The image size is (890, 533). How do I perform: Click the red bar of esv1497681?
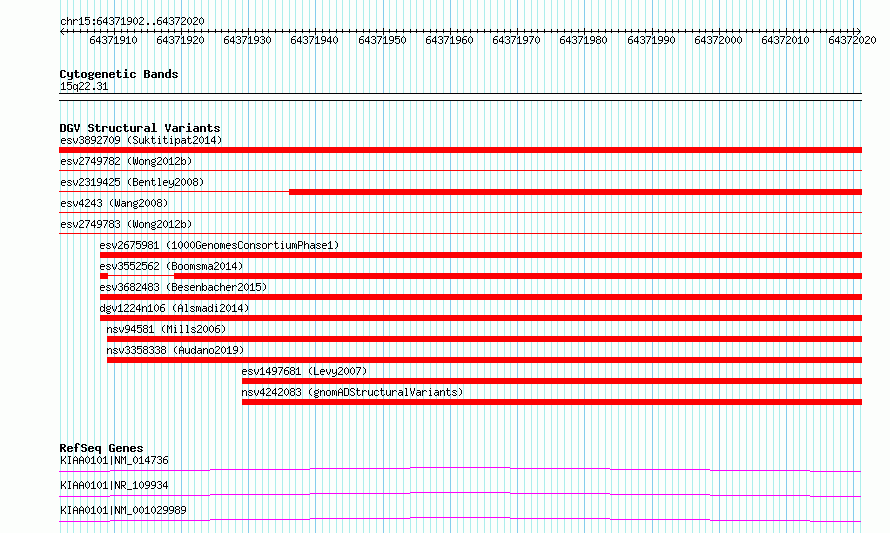[x=552, y=381]
